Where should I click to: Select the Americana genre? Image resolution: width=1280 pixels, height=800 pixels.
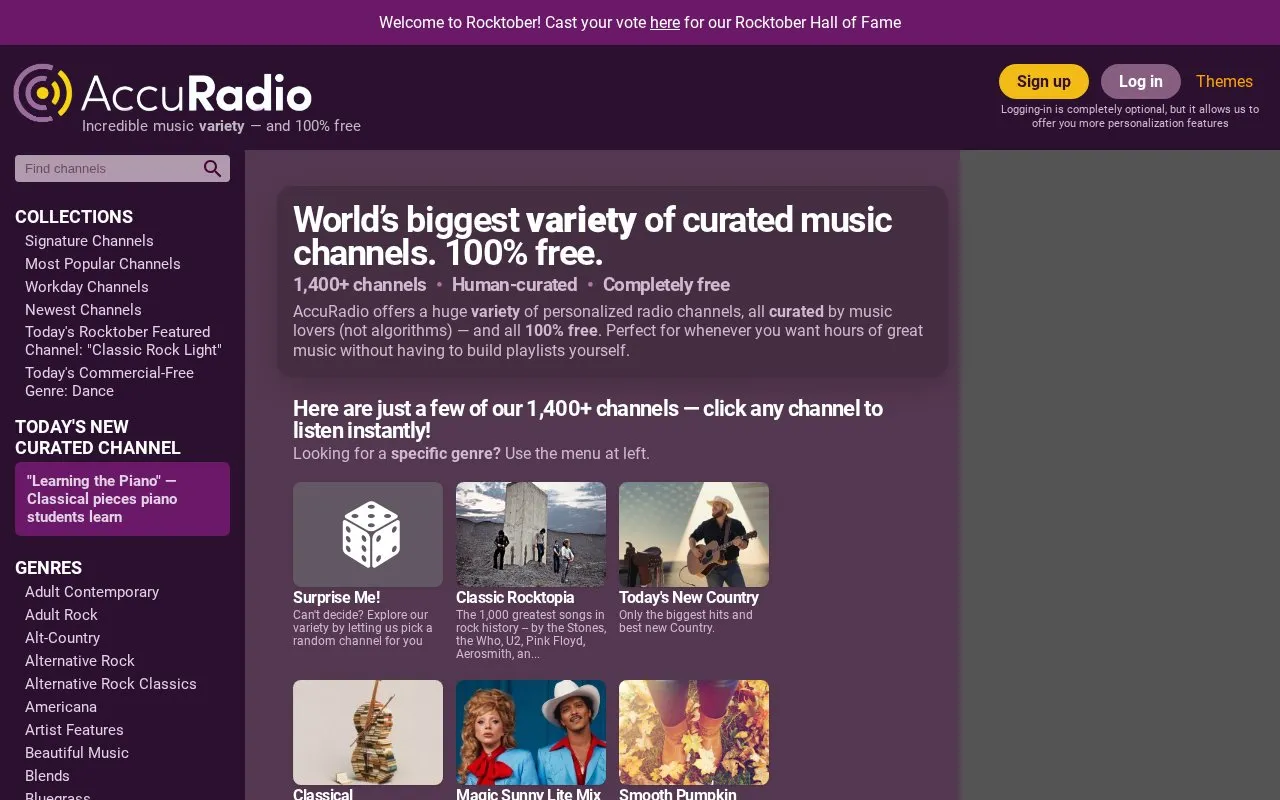click(x=61, y=707)
